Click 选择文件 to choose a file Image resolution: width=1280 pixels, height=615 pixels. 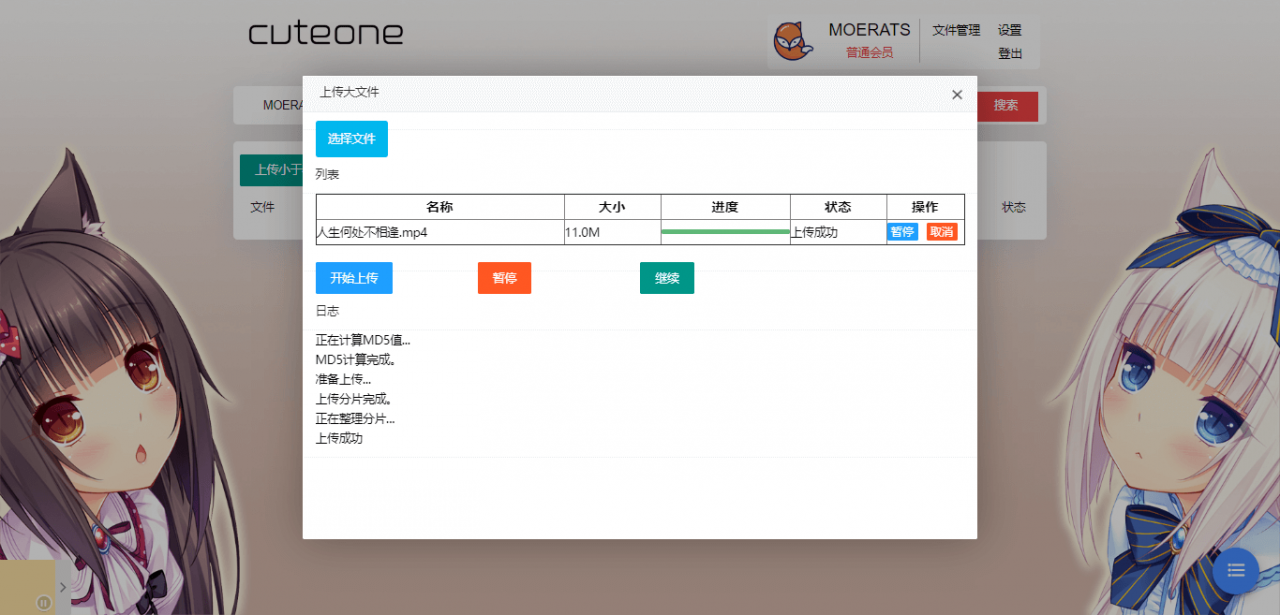click(x=351, y=139)
